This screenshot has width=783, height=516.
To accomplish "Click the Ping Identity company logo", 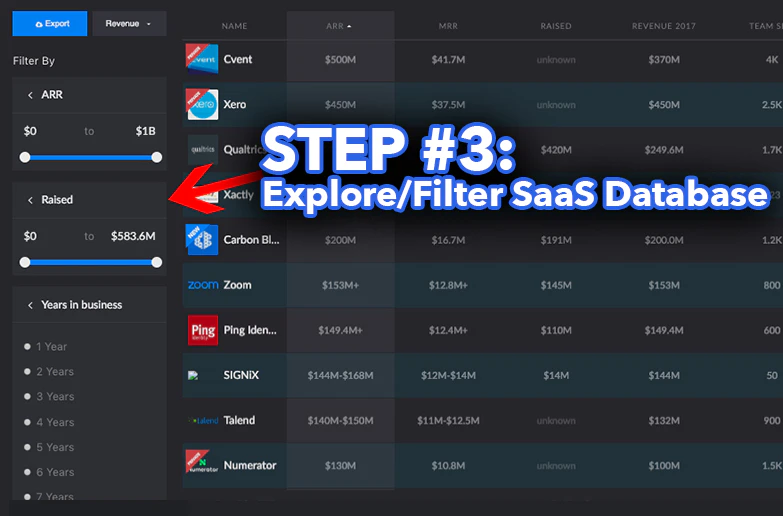I will (203, 330).
